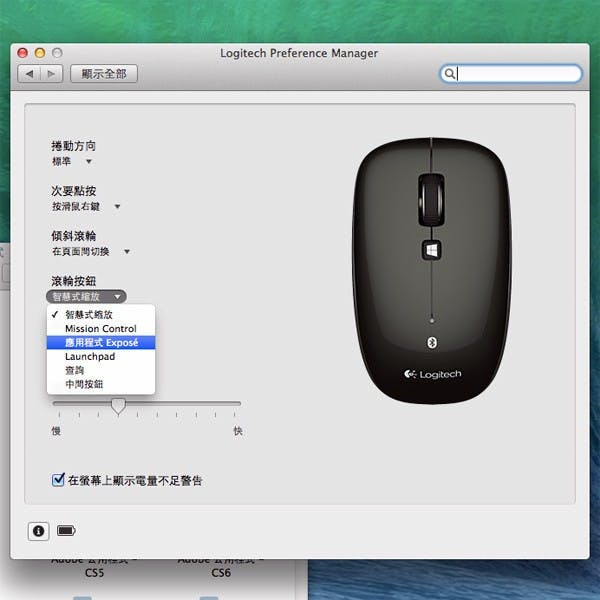Minimize the window with the yellow button
Viewport: 600px width, 600px height.
[40, 53]
